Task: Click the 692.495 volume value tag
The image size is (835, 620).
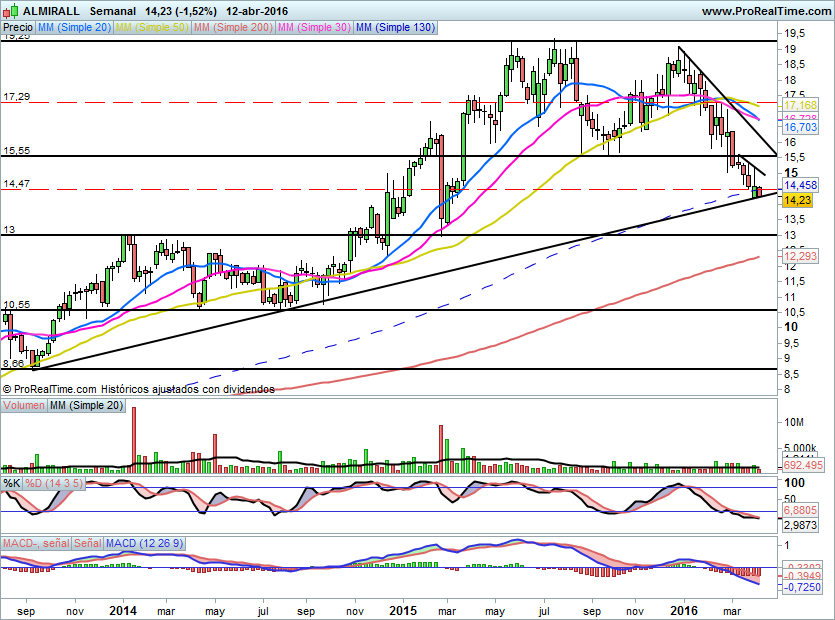Action: (803, 465)
